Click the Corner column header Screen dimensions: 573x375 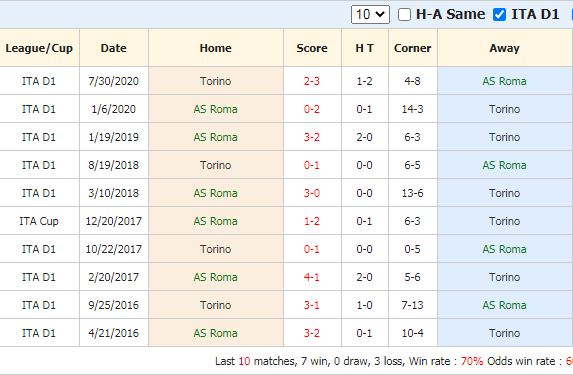413,48
